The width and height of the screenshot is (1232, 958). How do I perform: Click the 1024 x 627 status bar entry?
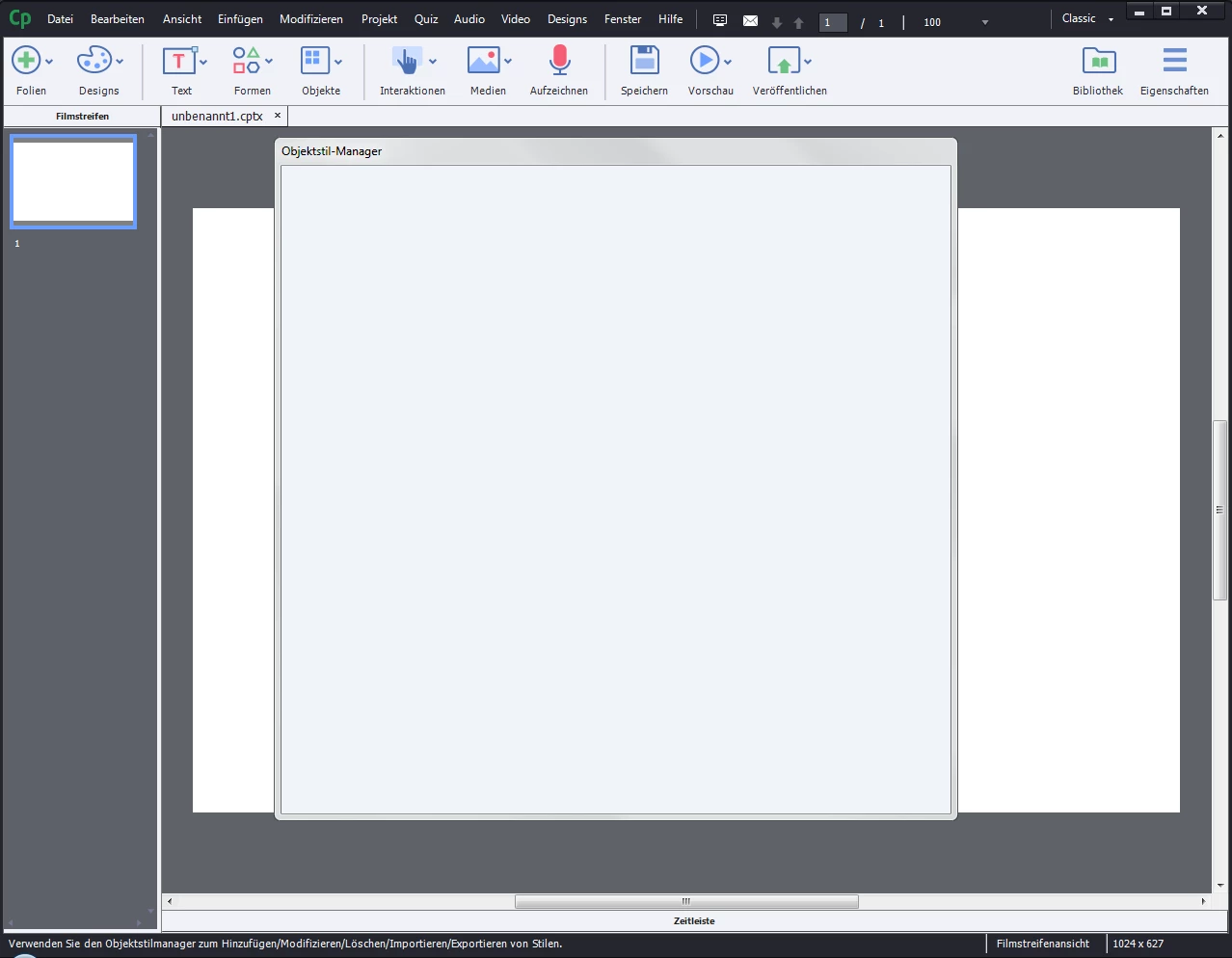click(1138, 944)
